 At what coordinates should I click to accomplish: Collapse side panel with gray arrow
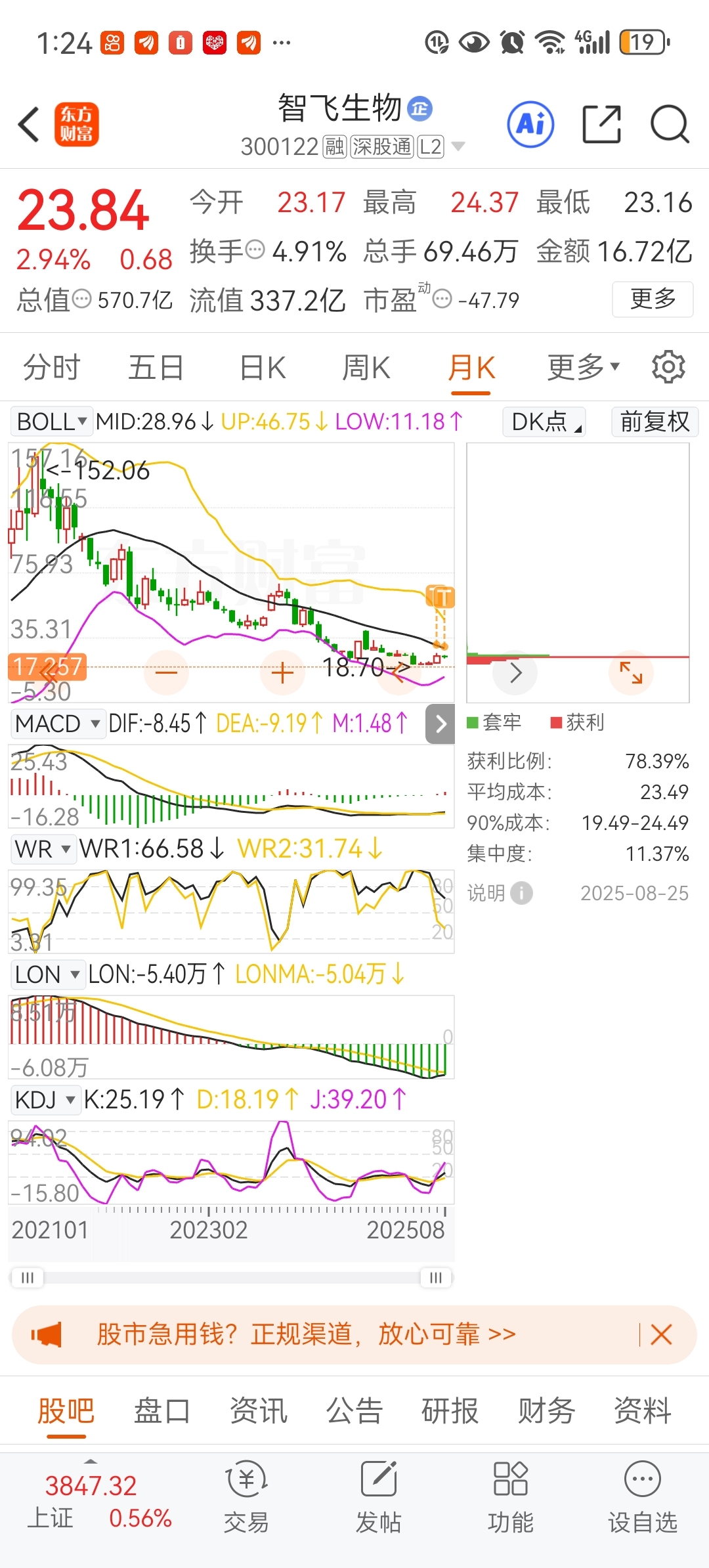coord(440,724)
